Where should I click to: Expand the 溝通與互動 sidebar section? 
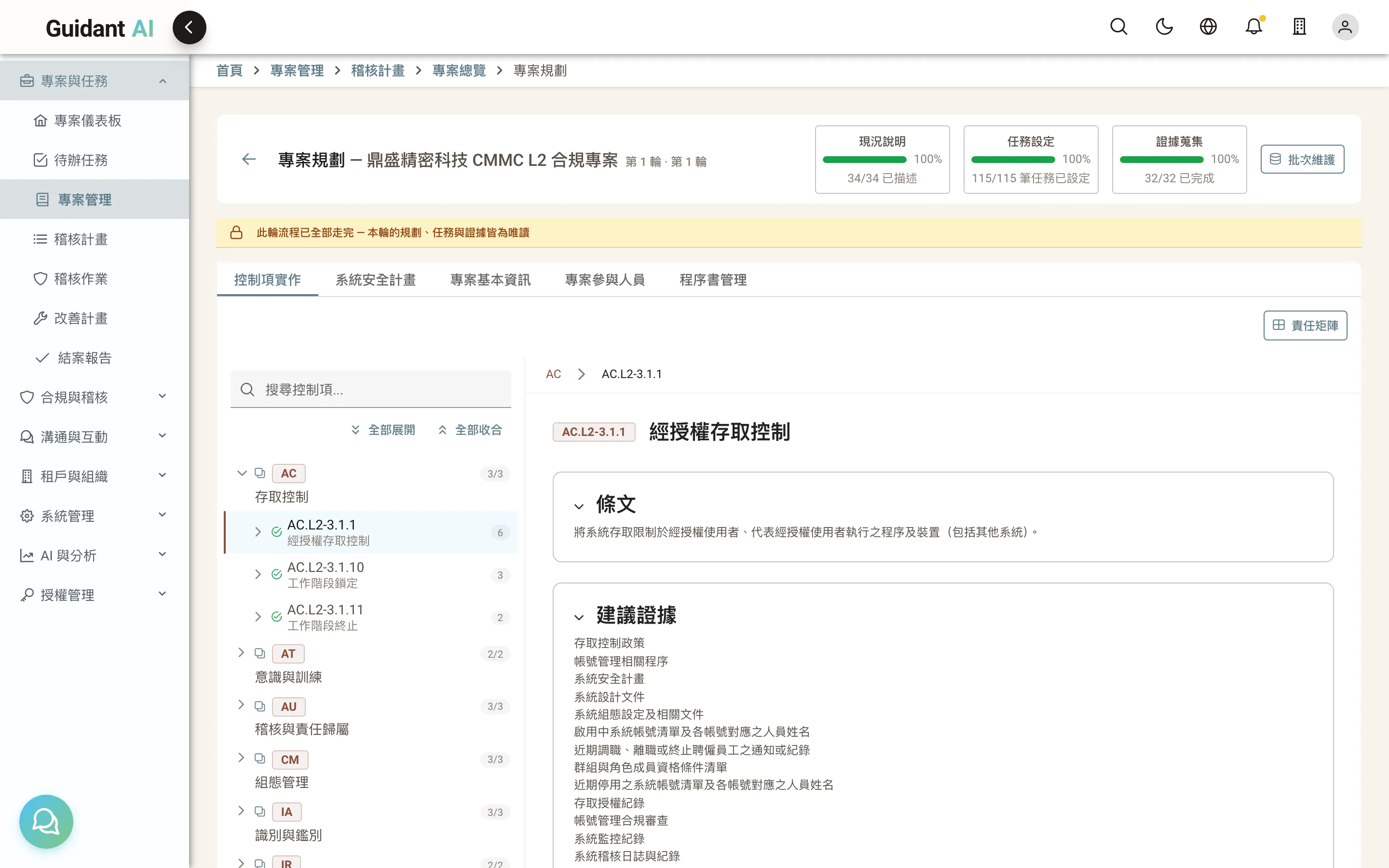point(94,437)
